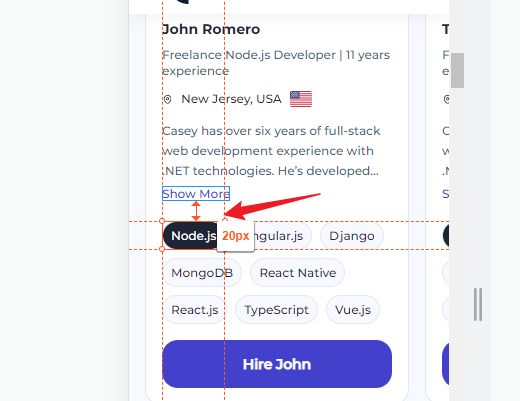
Task: Click the location pin icon
Action: tap(167, 99)
